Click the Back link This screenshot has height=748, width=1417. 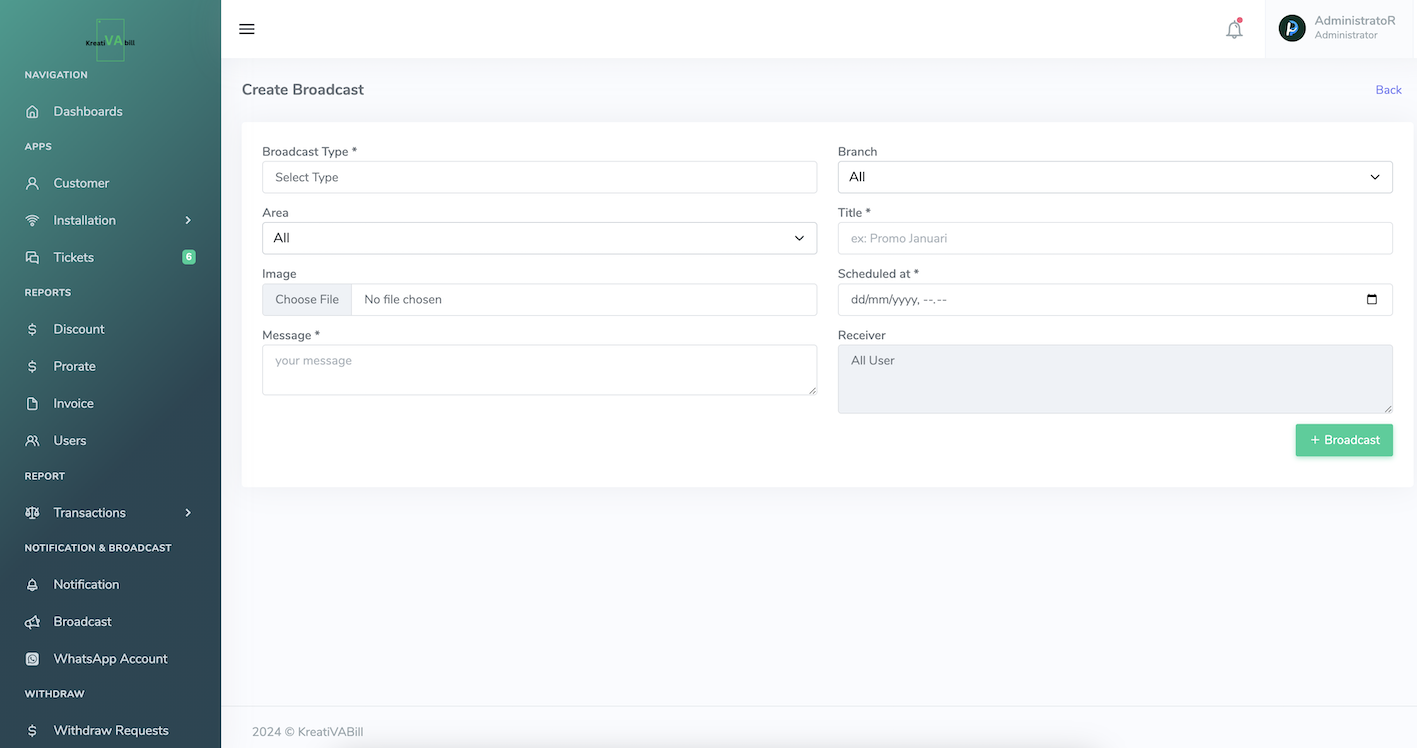coord(1388,90)
